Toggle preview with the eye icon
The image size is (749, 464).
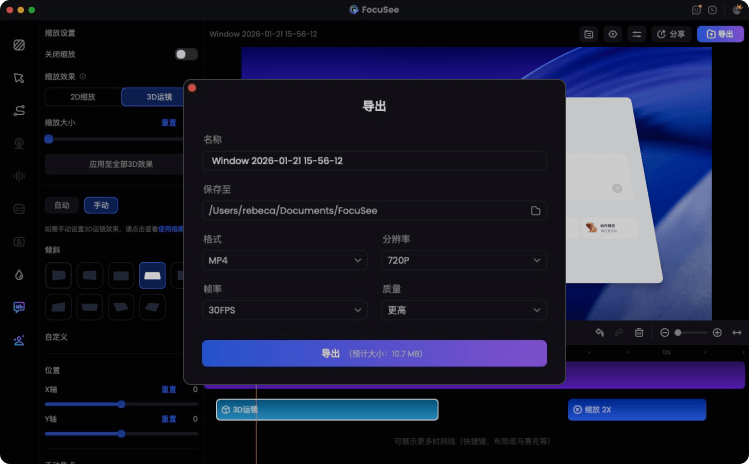pos(613,34)
